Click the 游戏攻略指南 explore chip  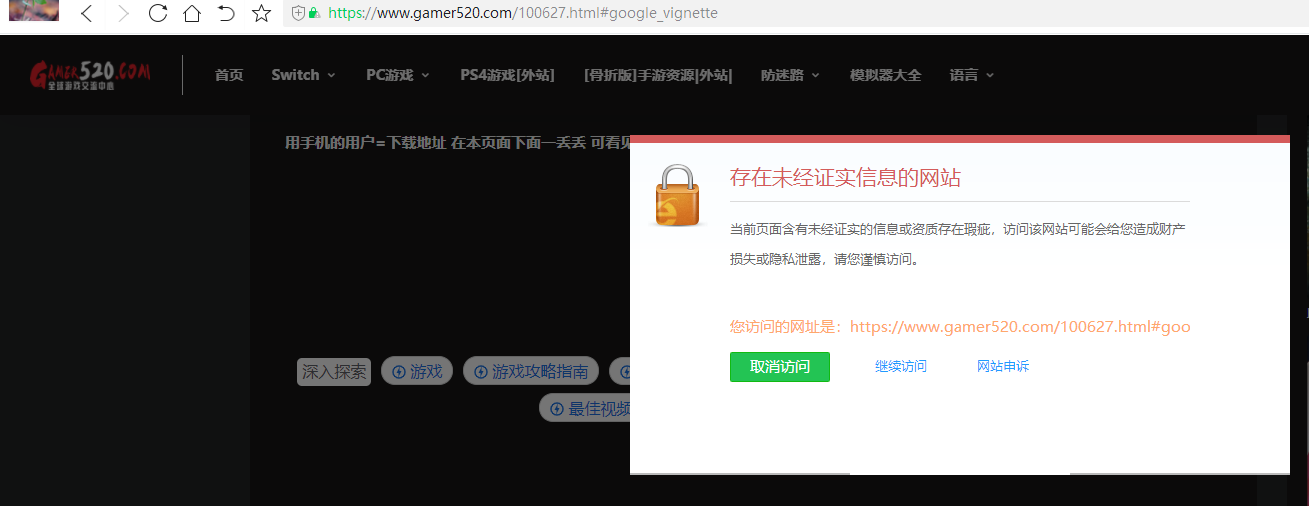[531, 372]
